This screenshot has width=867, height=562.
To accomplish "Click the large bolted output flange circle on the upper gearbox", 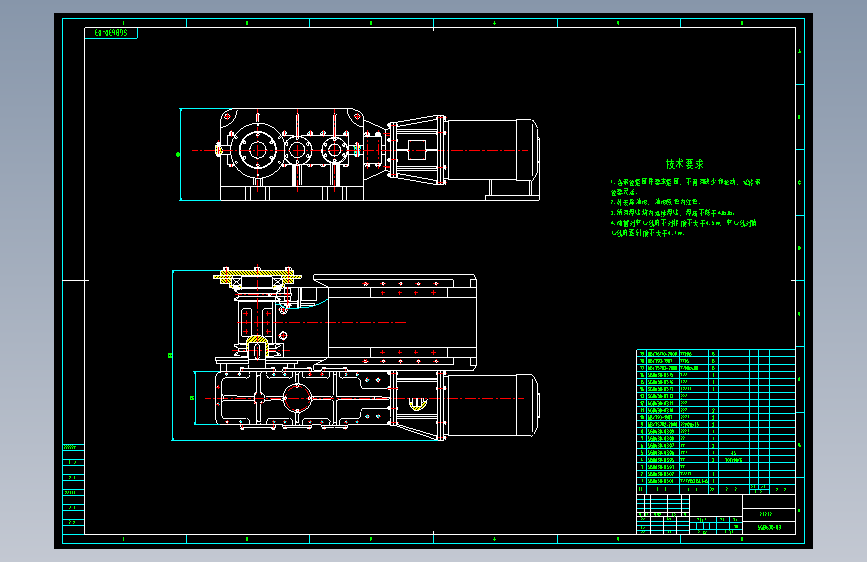I will 257,150.
